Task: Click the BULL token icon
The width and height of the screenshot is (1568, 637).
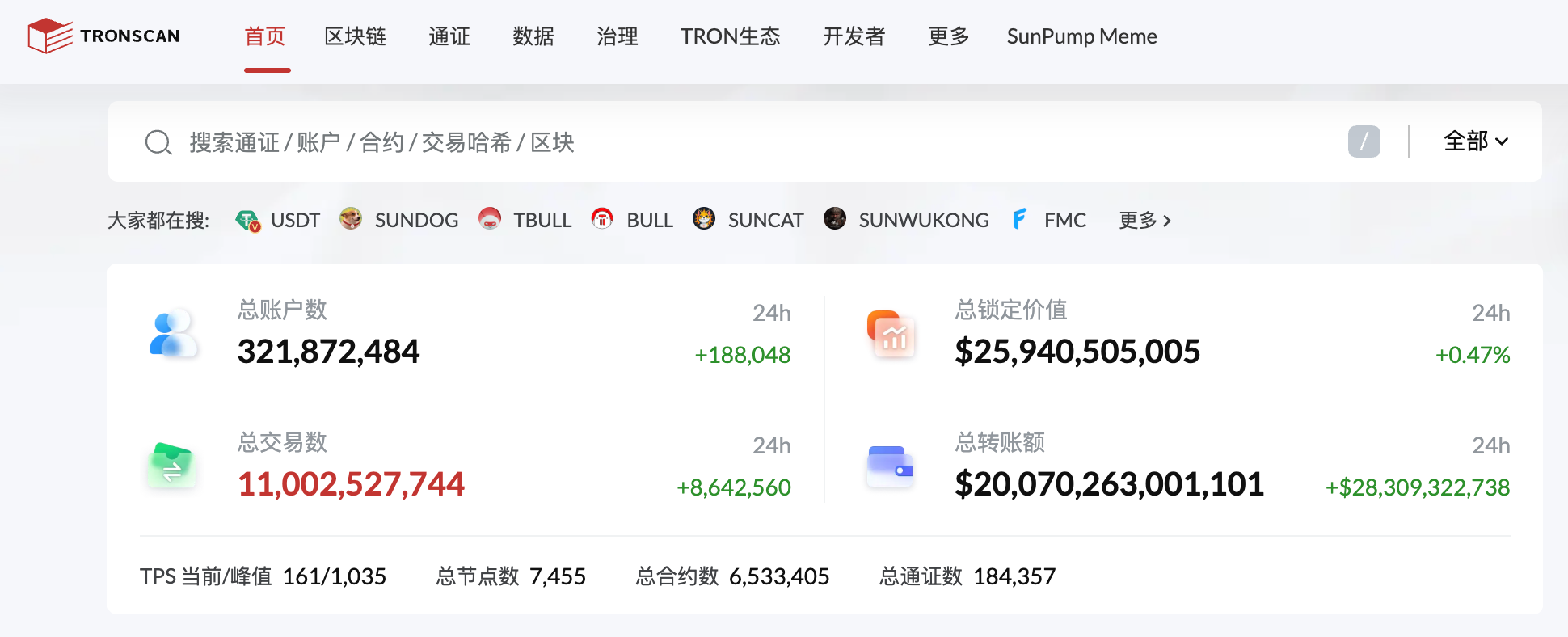Action: [602, 218]
